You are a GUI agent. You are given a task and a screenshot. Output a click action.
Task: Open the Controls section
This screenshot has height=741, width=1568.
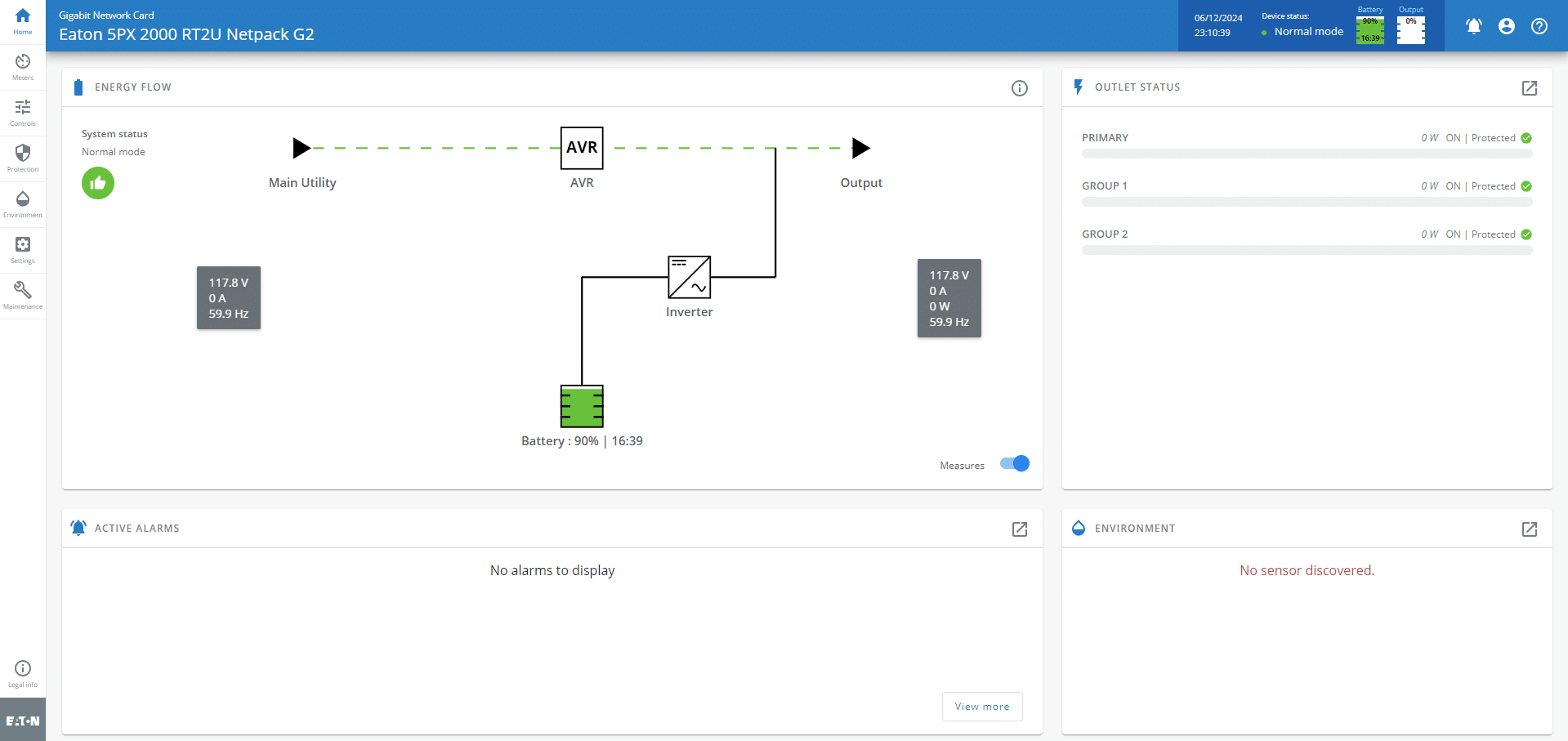point(23,114)
